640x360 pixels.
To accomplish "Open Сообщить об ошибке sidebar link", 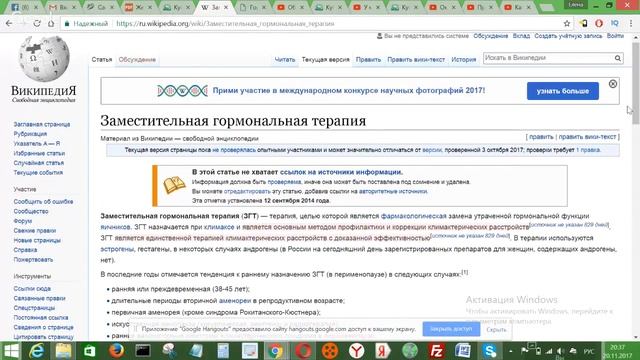I will pyautogui.click(x=43, y=202).
